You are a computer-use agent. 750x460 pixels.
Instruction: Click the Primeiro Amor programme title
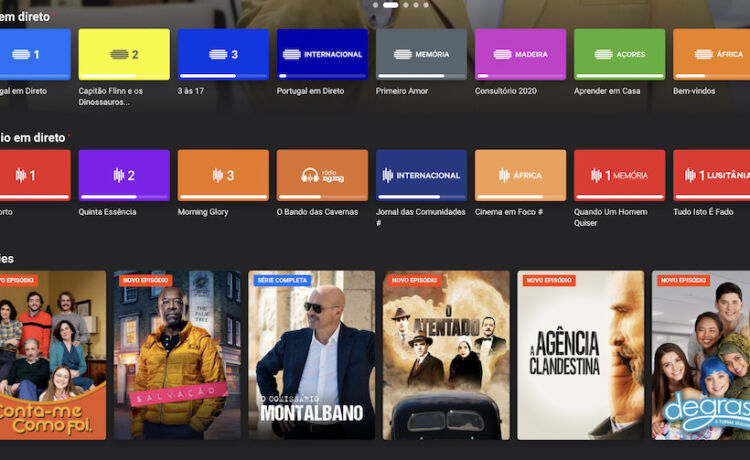(402, 91)
